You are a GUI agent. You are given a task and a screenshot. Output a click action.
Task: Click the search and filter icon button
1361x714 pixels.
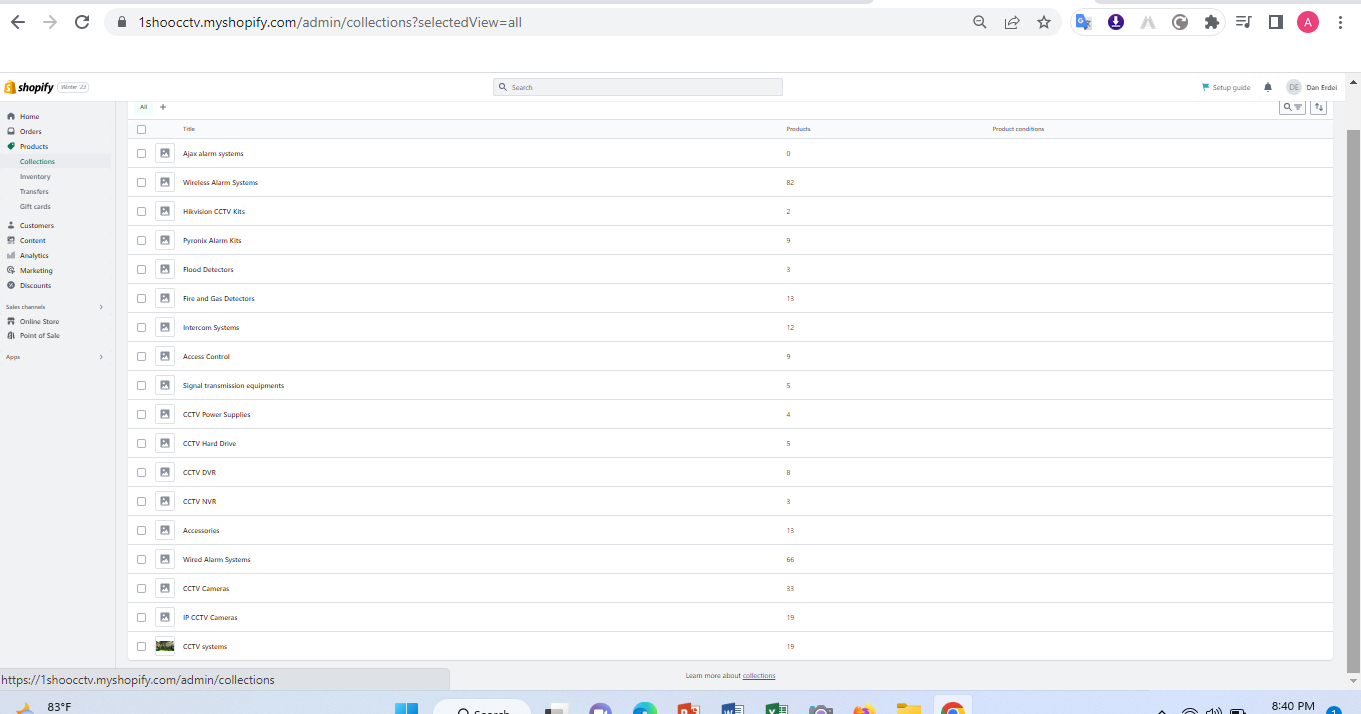[1292, 107]
